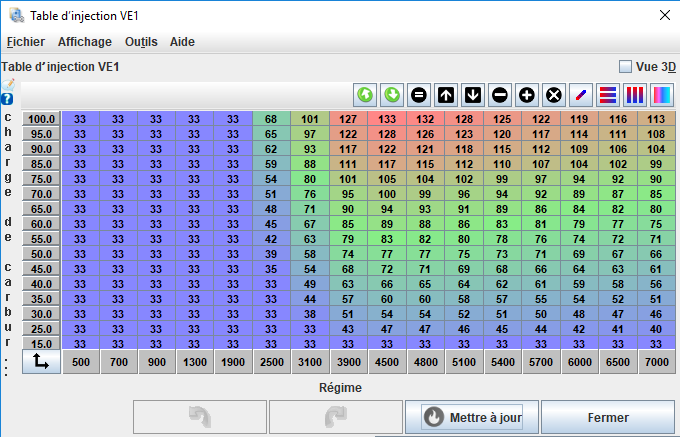Select cell 40 in the 25.0 row
This screenshot has width=680, height=437.
coord(656,329)
